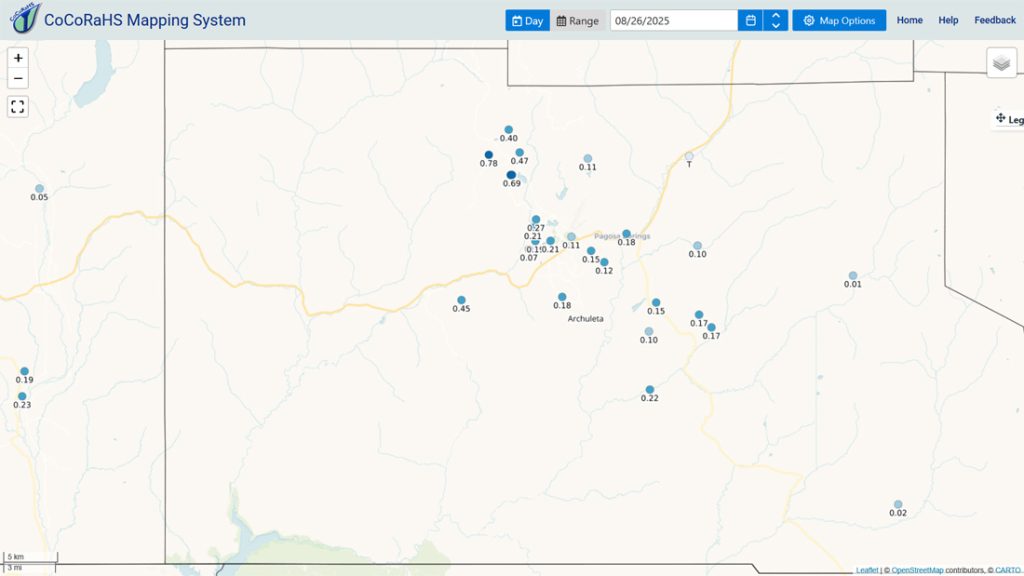This screenshot has height=576, width=1024.
Task: Open the Help page
Action: [x=948, y=20]
